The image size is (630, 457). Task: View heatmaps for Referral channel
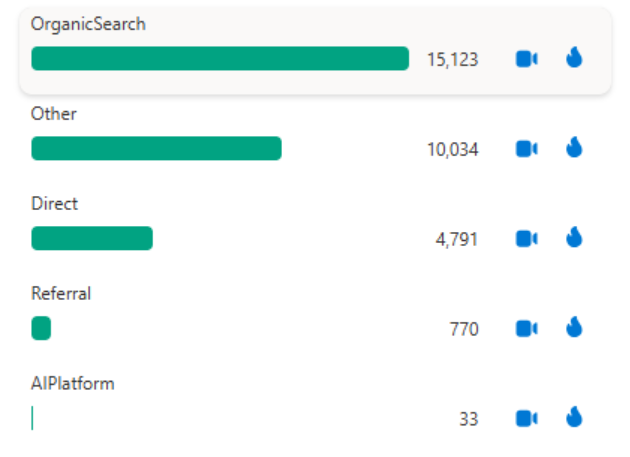(x=574, y=327)
